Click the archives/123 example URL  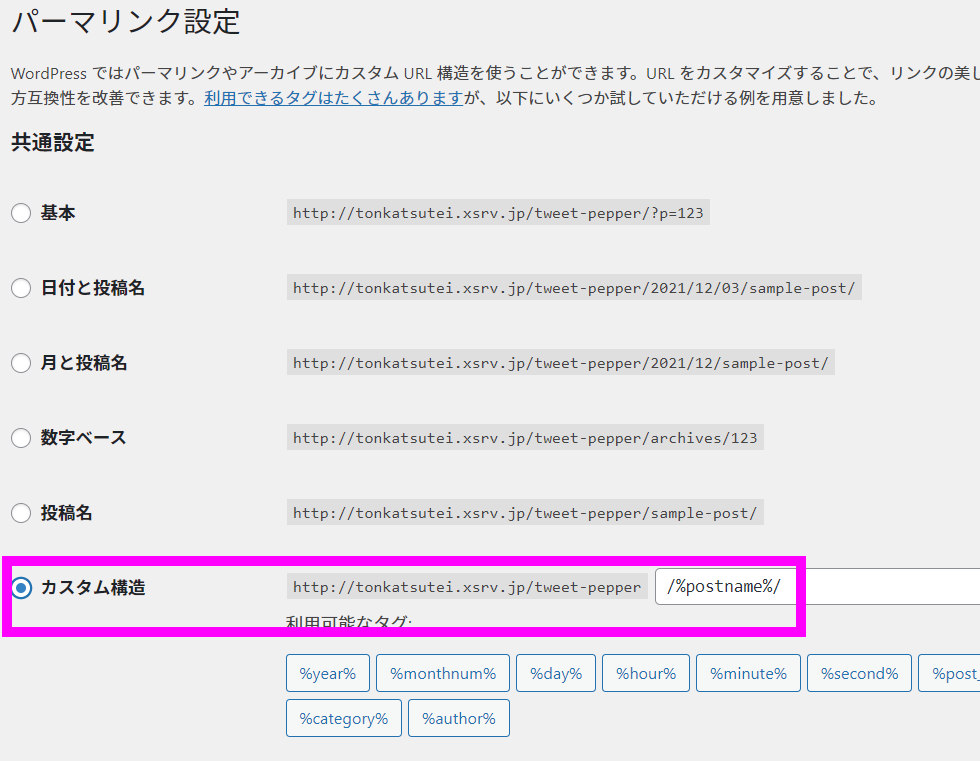tap(525, 438)
